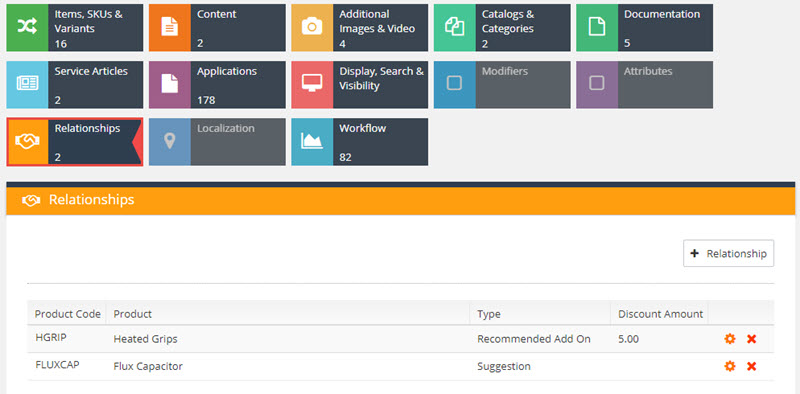Click the orange Content document icon
The width and height of the screenshot is (800, 394).
pyautogui.click(x=169, y=28)
